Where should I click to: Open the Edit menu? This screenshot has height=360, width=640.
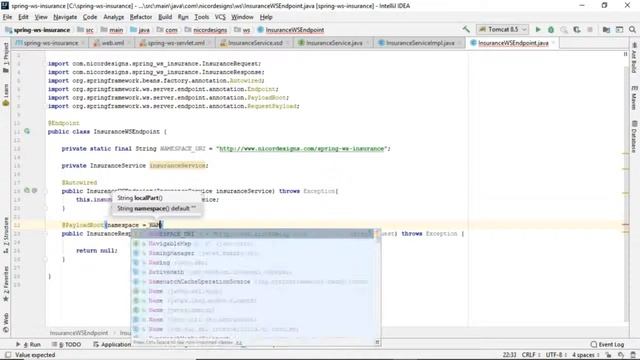click(x=23, y=17)
